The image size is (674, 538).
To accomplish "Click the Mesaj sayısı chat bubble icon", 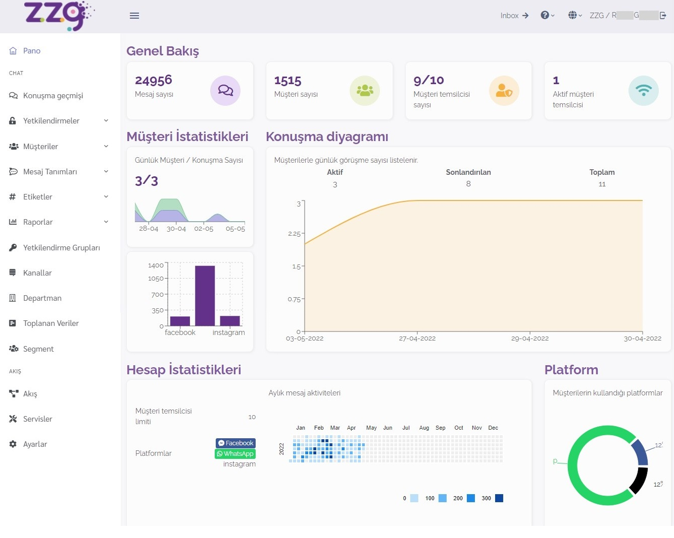I will (225, 91).
